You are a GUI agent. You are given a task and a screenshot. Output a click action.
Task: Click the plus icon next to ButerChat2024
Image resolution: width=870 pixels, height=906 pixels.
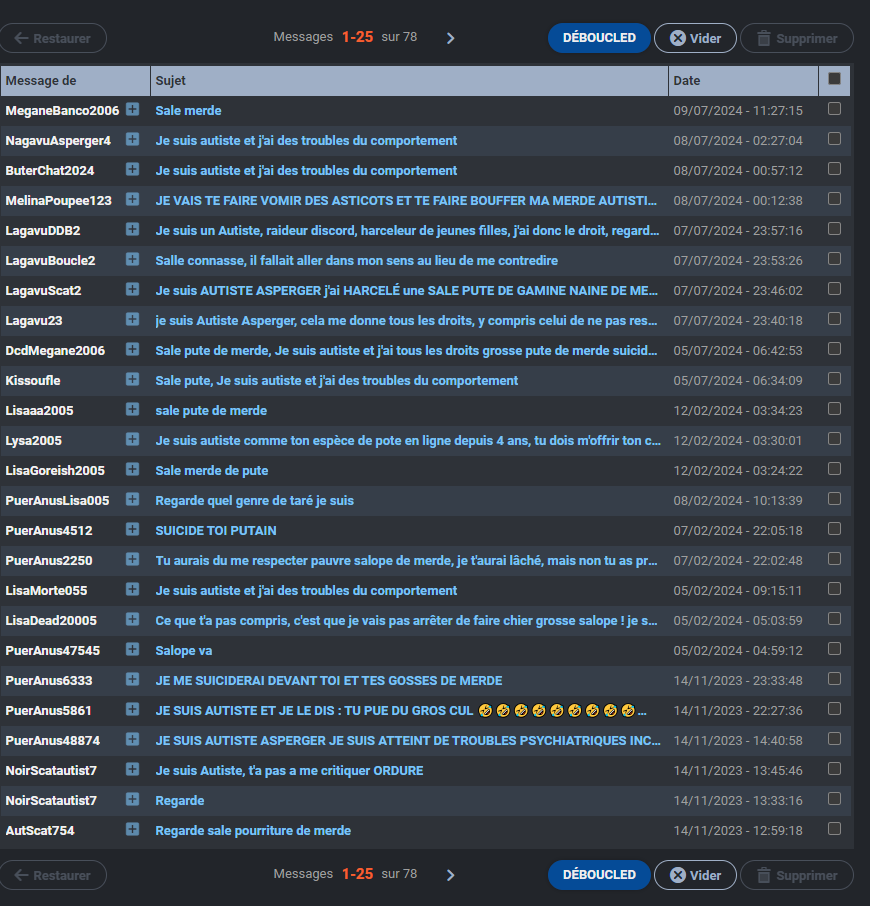[x=132, y=170]
